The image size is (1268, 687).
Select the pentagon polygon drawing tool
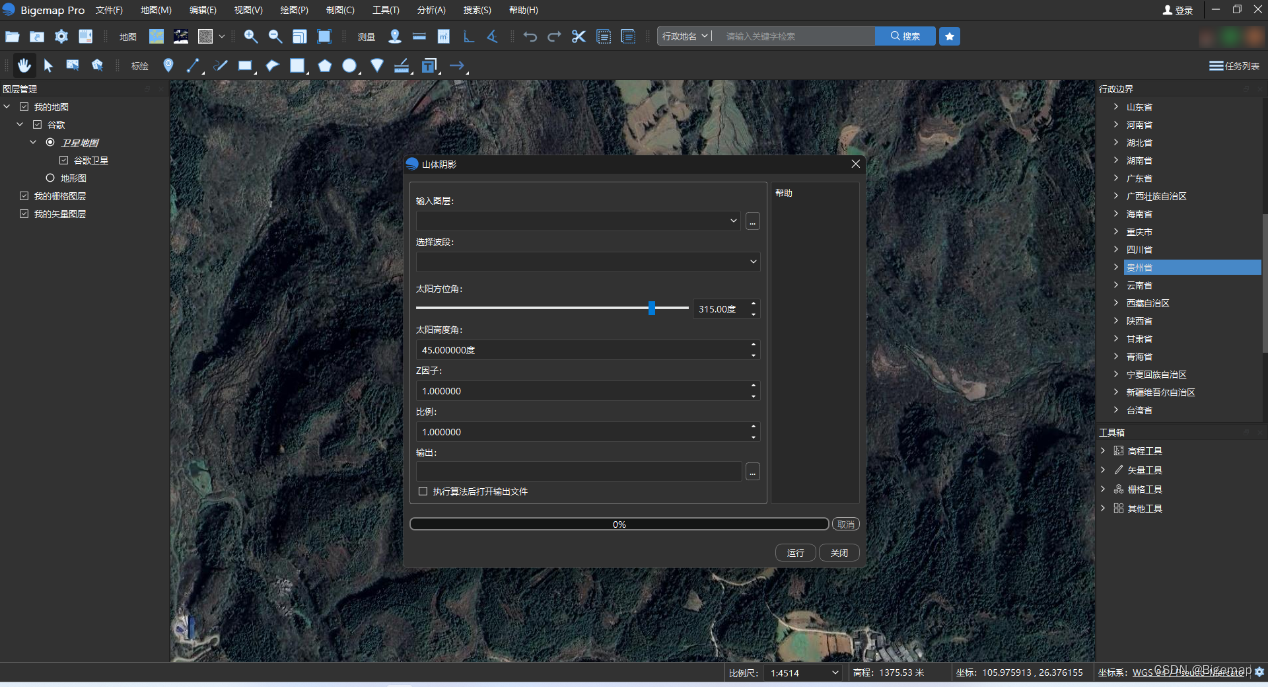[325, 66]
